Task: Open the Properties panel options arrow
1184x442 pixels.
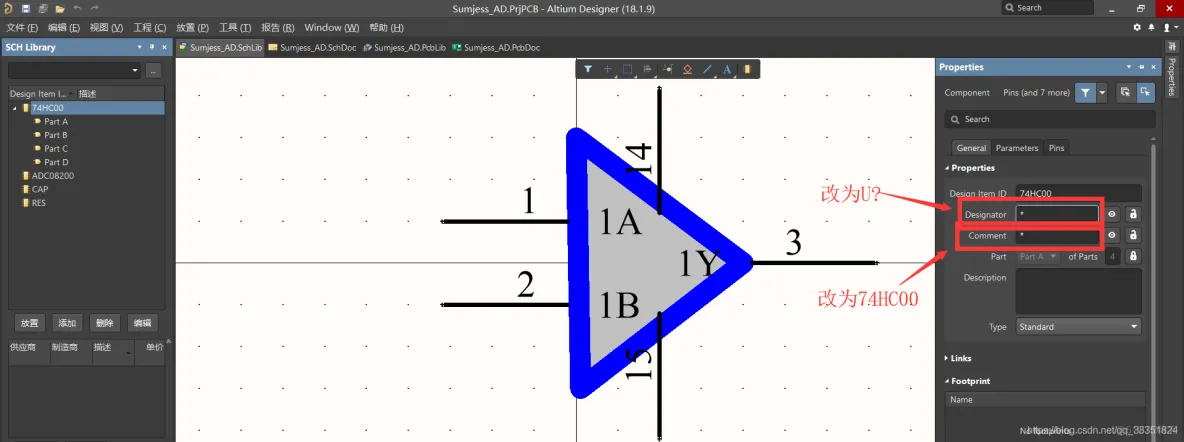Action: 1129,66
